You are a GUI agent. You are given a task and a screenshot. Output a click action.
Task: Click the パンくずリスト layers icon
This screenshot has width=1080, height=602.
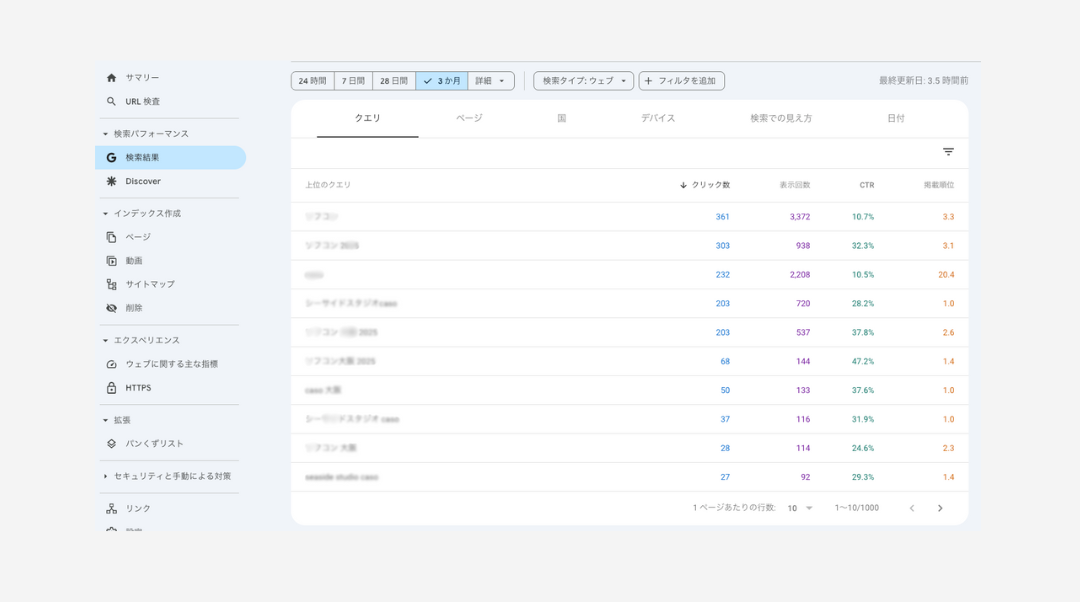(x=112, y=444)
